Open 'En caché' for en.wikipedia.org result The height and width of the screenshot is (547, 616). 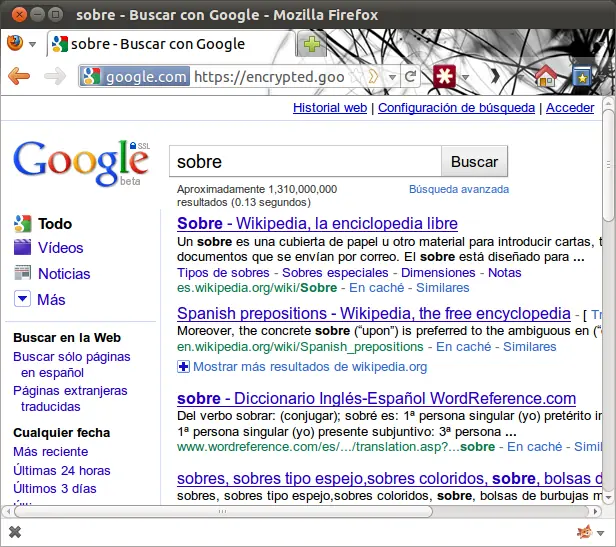click(464, 347)
